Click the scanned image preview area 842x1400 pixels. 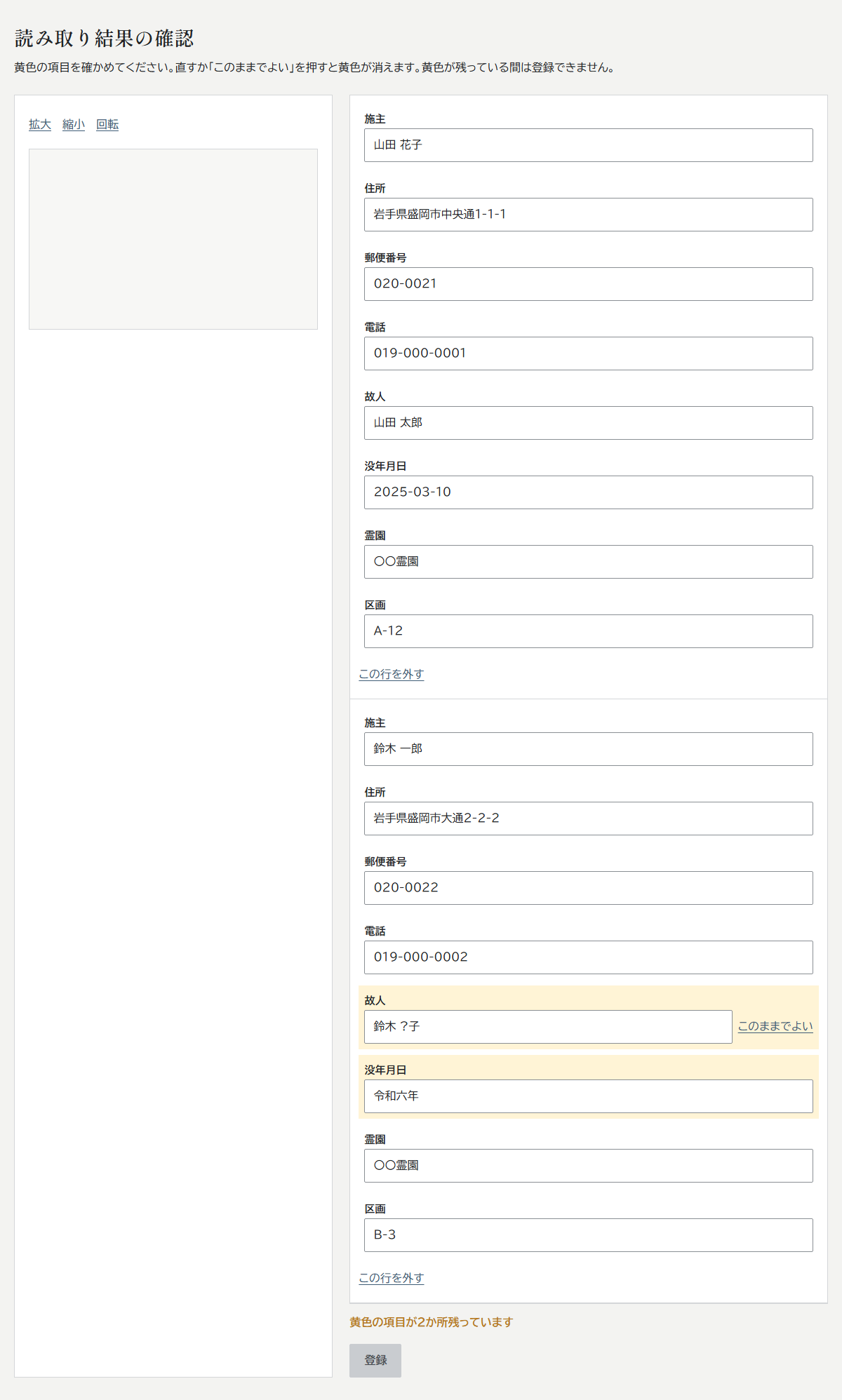coord(173,239)
